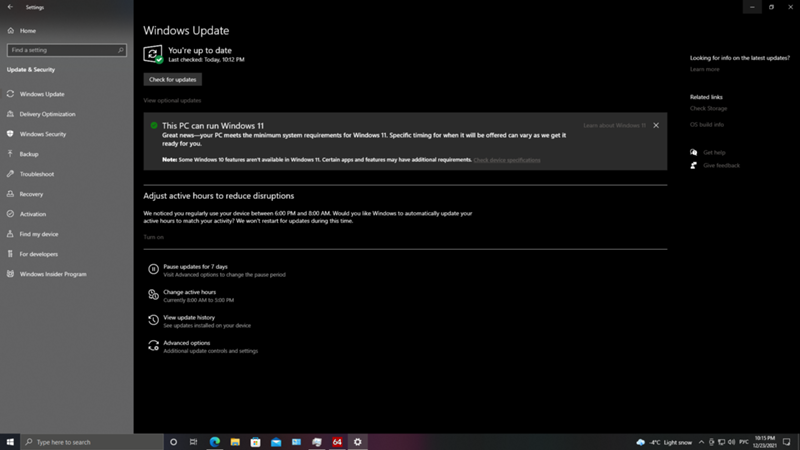Open the Activation settings page
Screen dimensions: 800x450
click(x=33, y=214)
